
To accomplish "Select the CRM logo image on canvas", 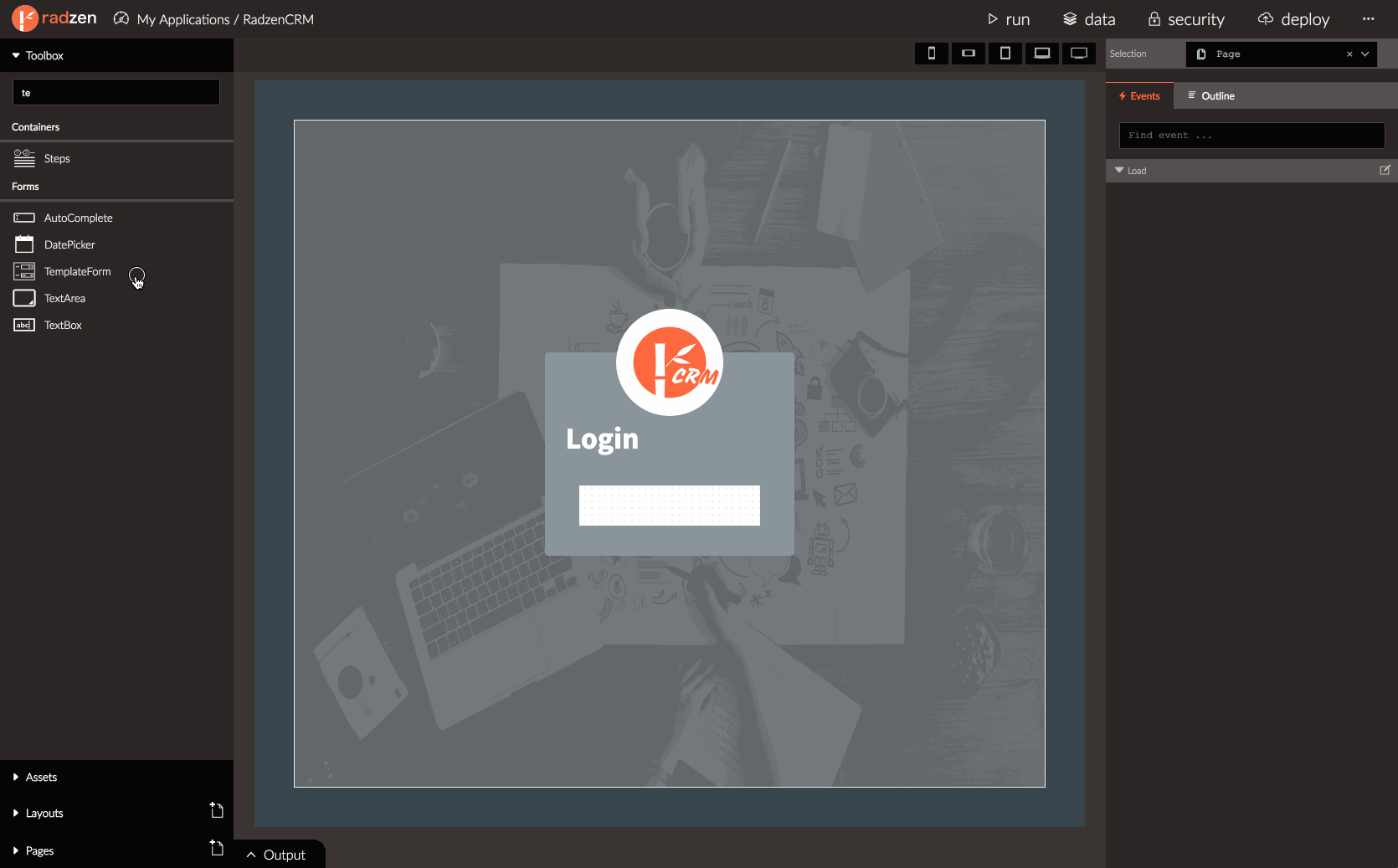I will (x=670, y=362).
